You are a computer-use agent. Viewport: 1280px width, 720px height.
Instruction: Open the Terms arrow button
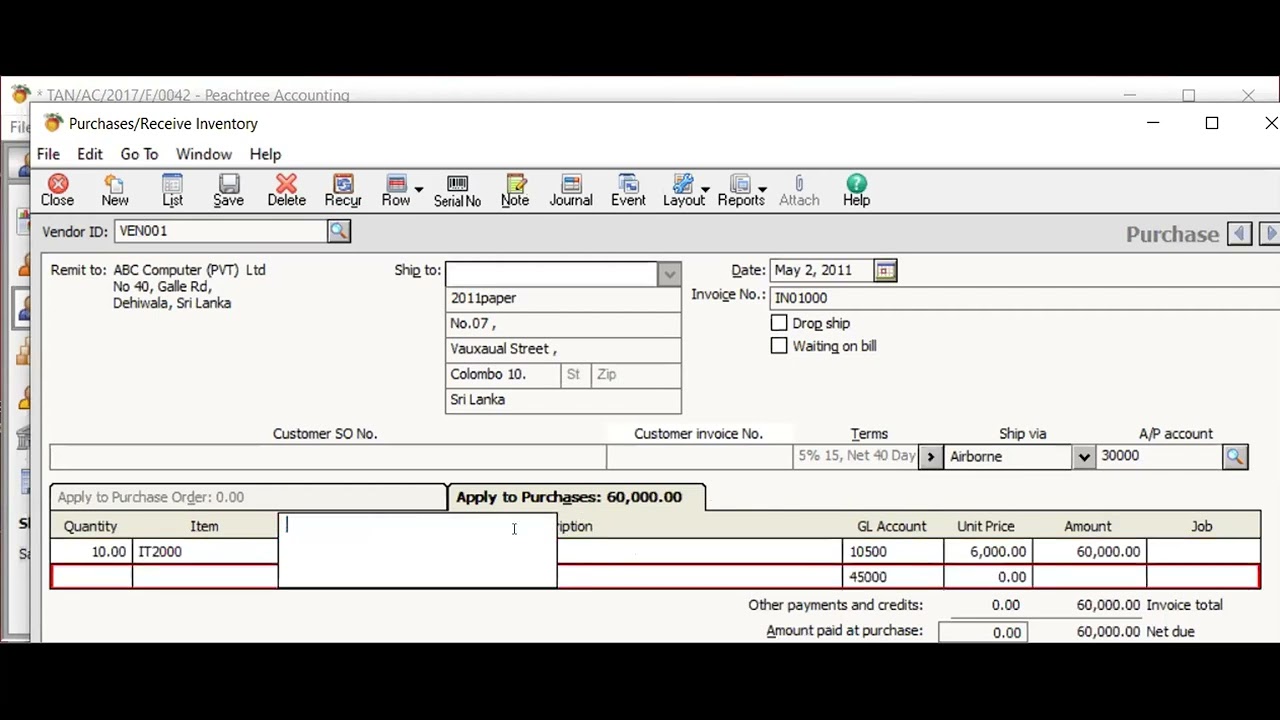[x=931, y=457]
